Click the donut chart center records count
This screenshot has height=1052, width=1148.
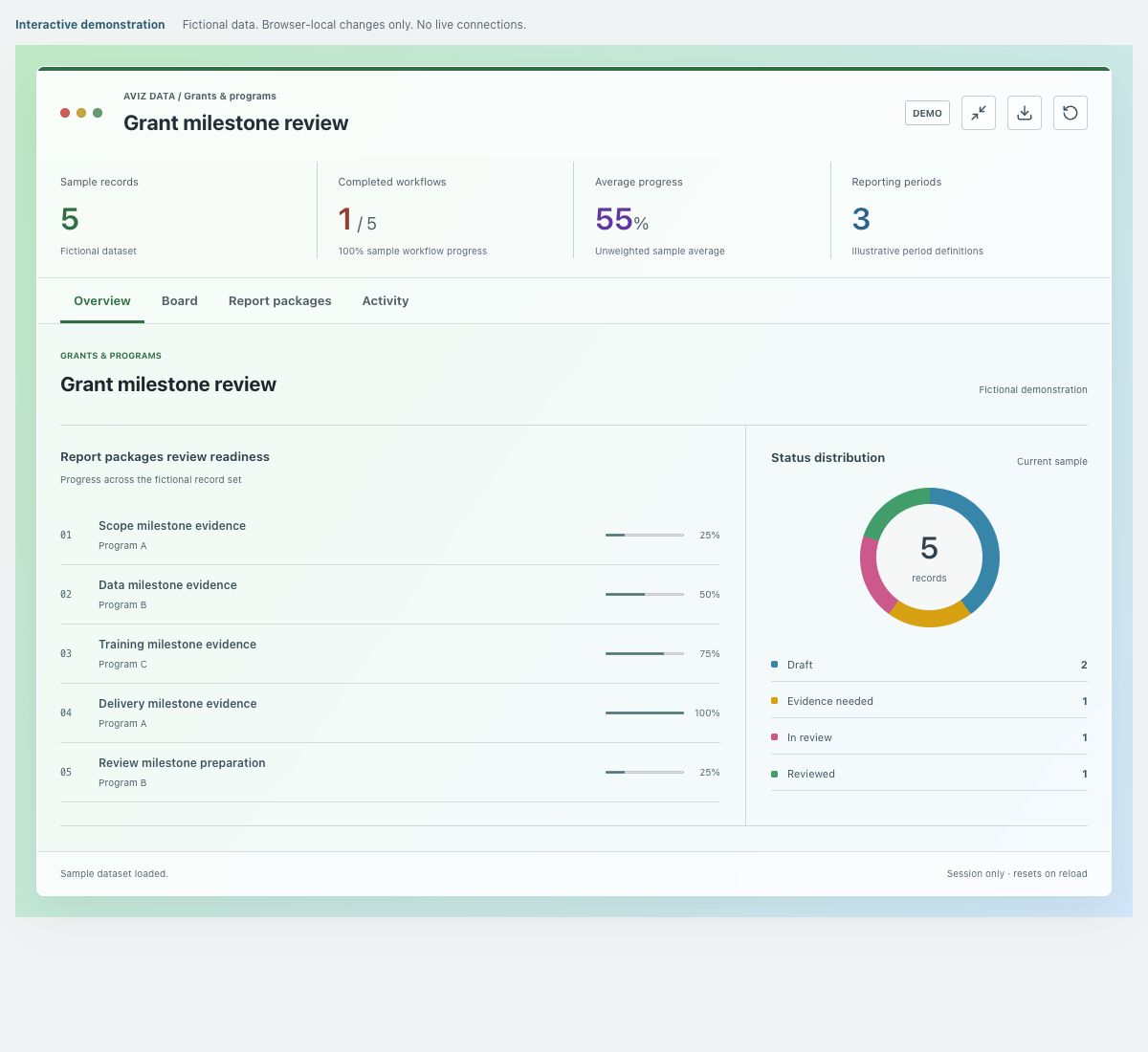tap(929, 558)
